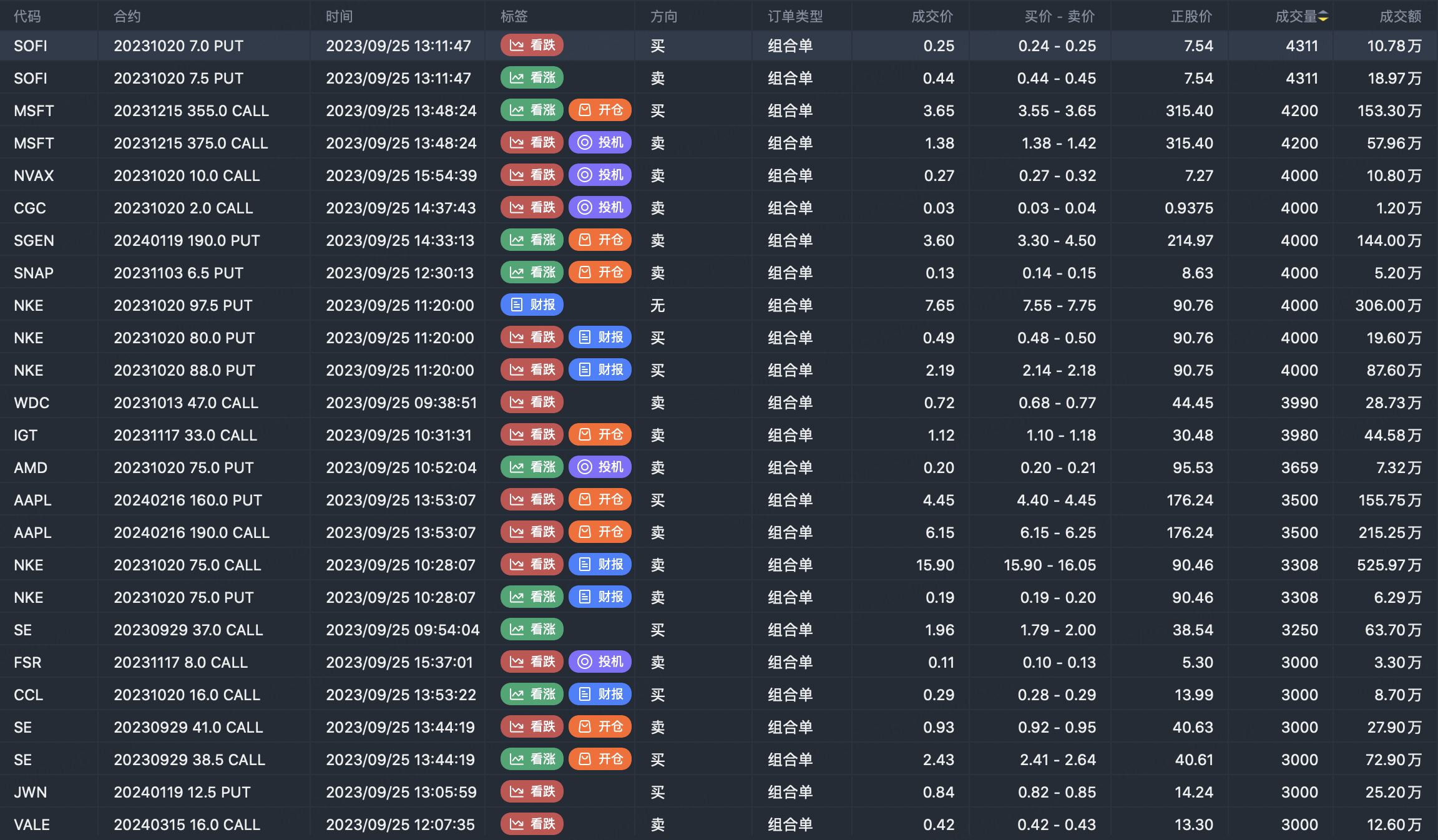This screenshot has height=840, width=1438.
Task: Click volume value 3659
Action: pyautogui.click(x=1299, y=467)
